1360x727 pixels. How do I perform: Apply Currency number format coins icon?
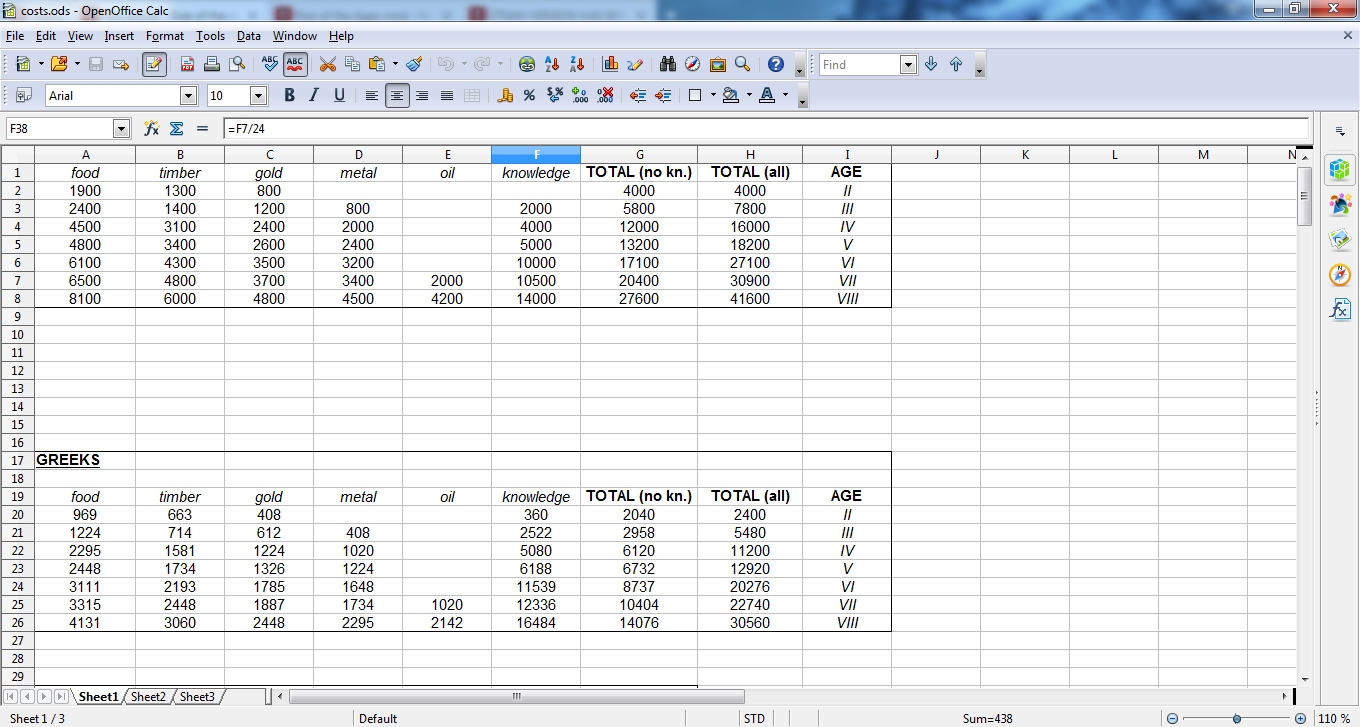505,95
